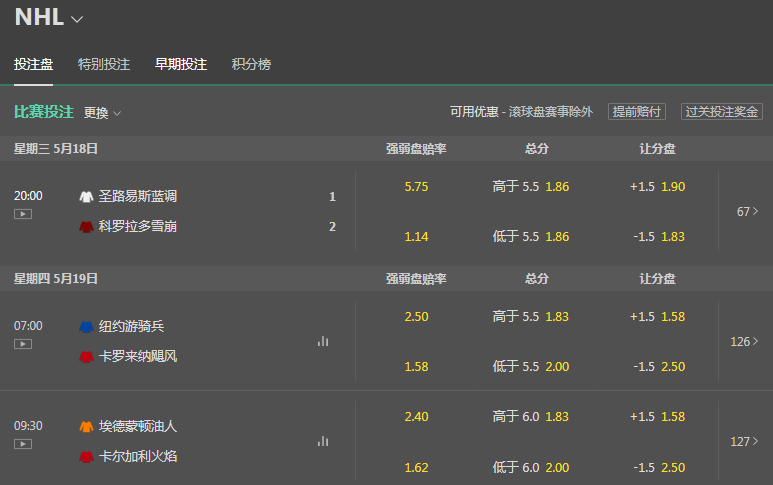Open stats chart for Oilers vs Flames match
The image size is (773, 485).
(x=323, y=441)
